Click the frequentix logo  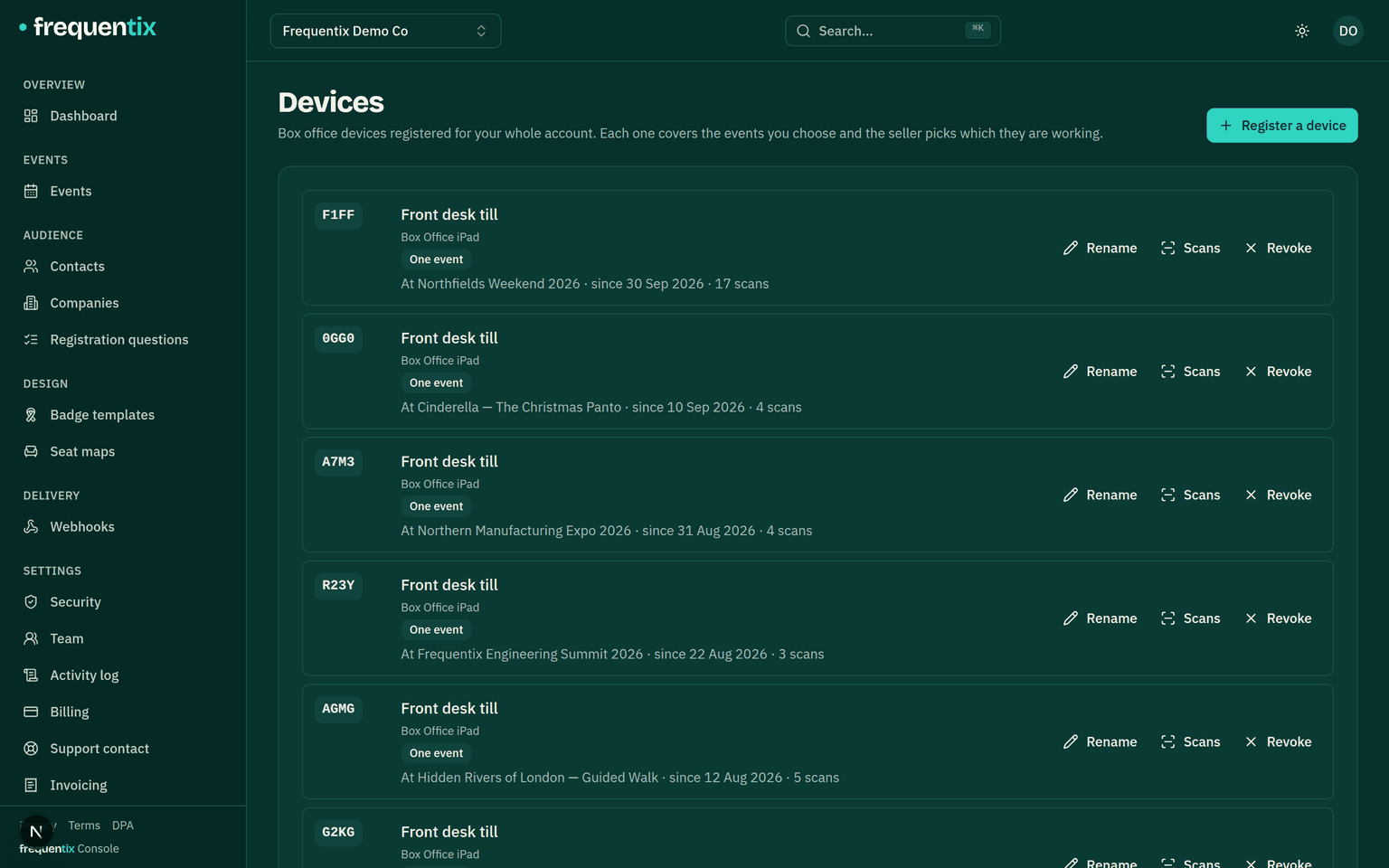coord(88,27)
